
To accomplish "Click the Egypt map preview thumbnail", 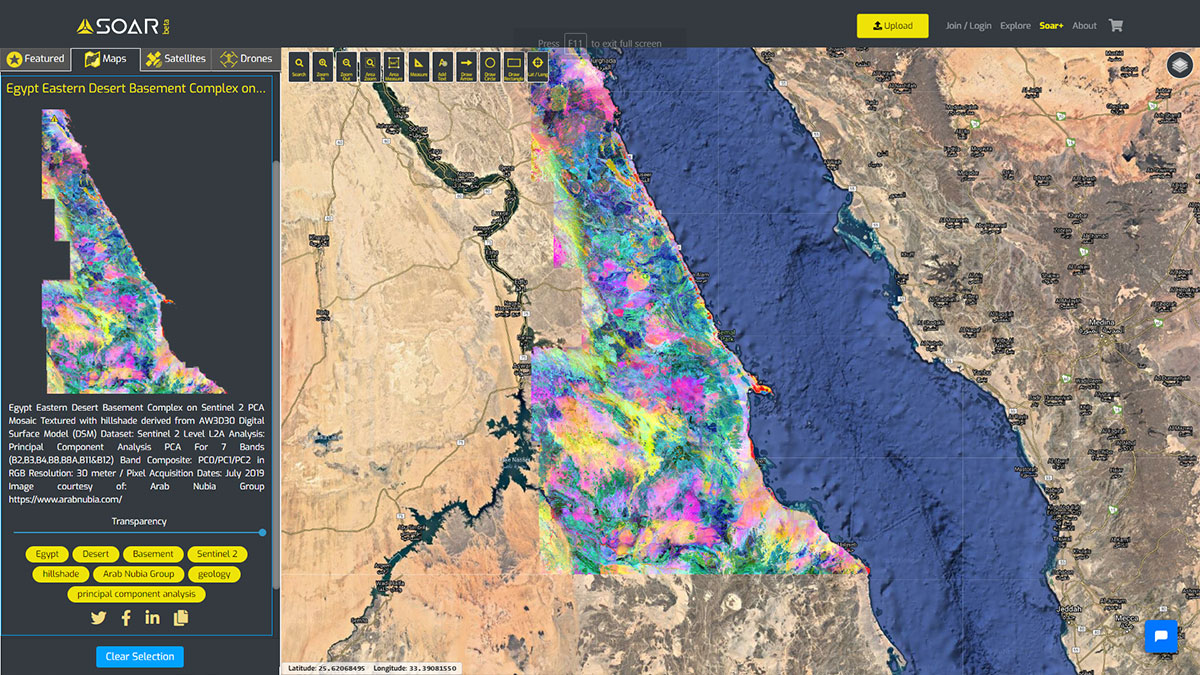I will 135,251.
